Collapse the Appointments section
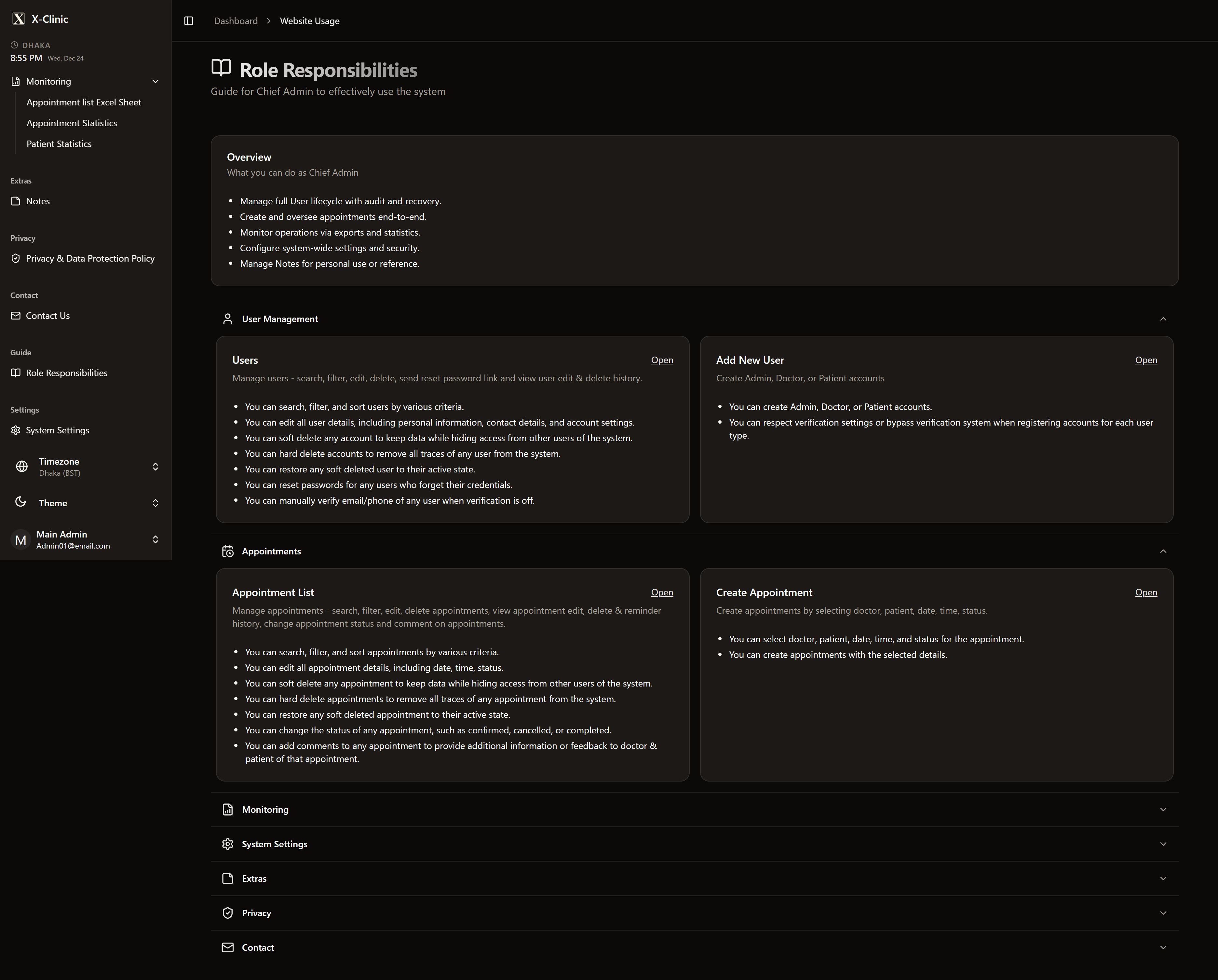Viewport: 1218px width, 980px height. point(1163,551)
